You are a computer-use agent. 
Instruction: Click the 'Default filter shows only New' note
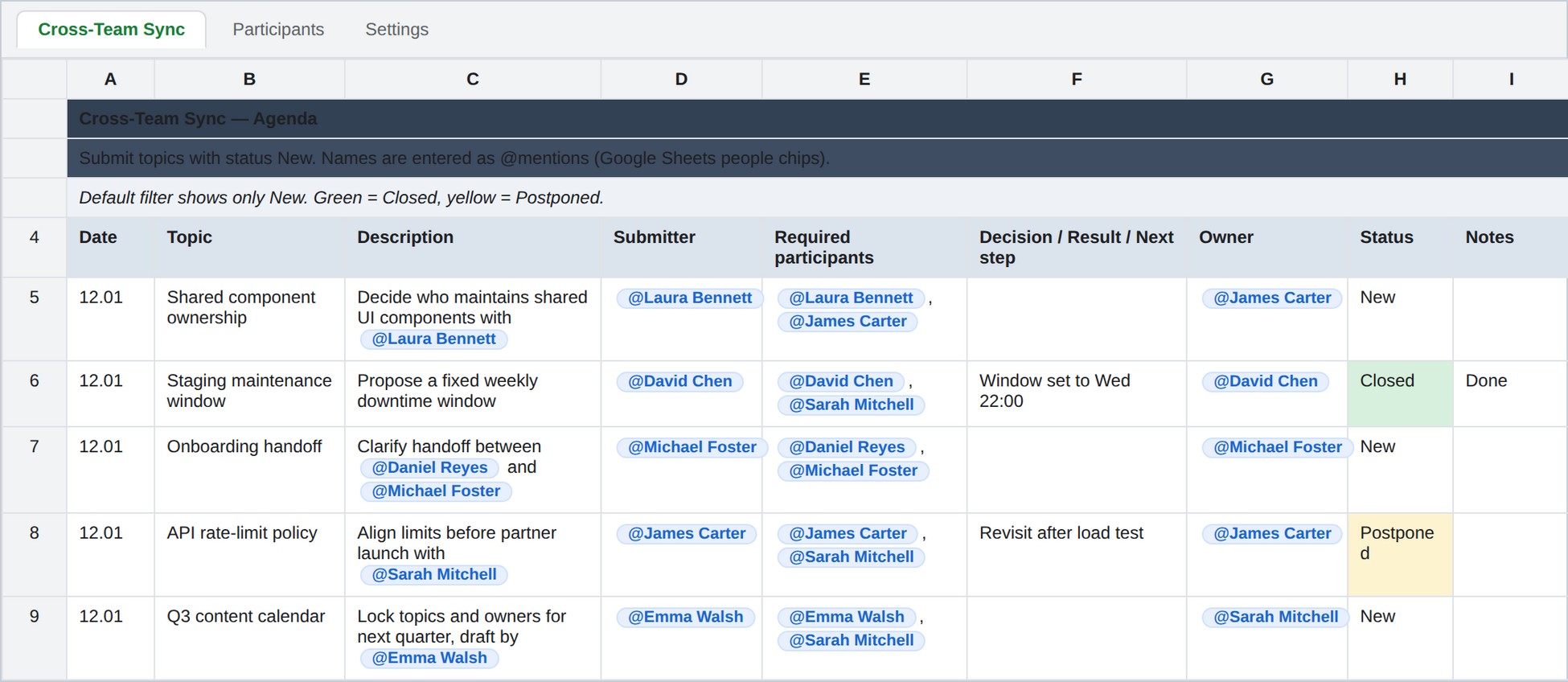817,198
